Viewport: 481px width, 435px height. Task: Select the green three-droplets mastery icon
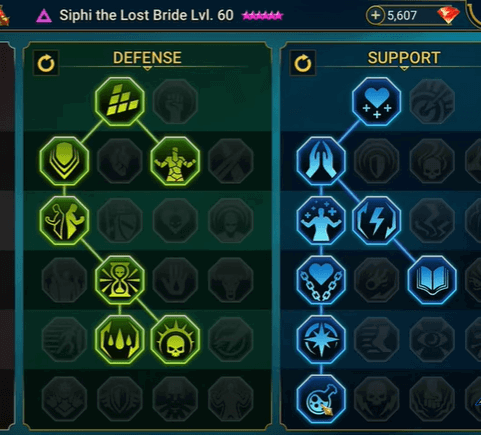point(120,340)
